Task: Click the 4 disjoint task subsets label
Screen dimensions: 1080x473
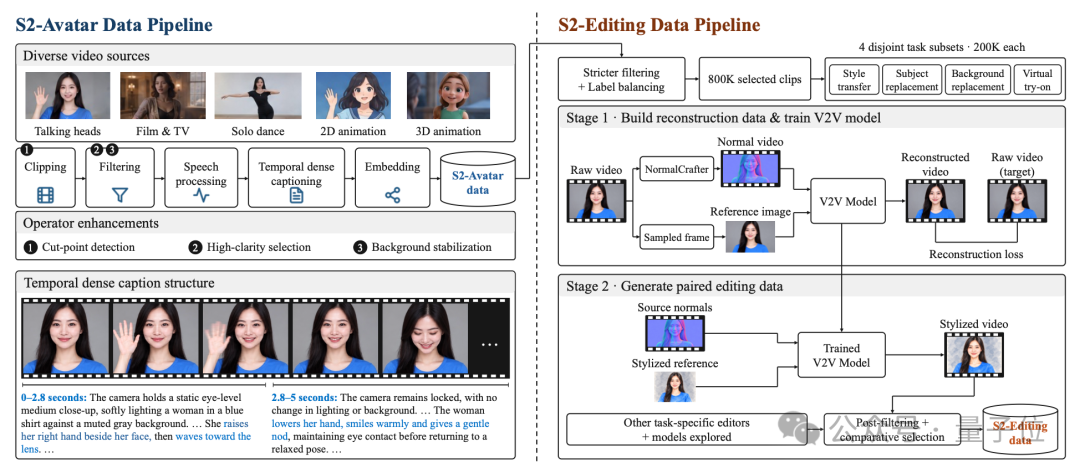Action: pyautogui.click(x=944, y=48)
